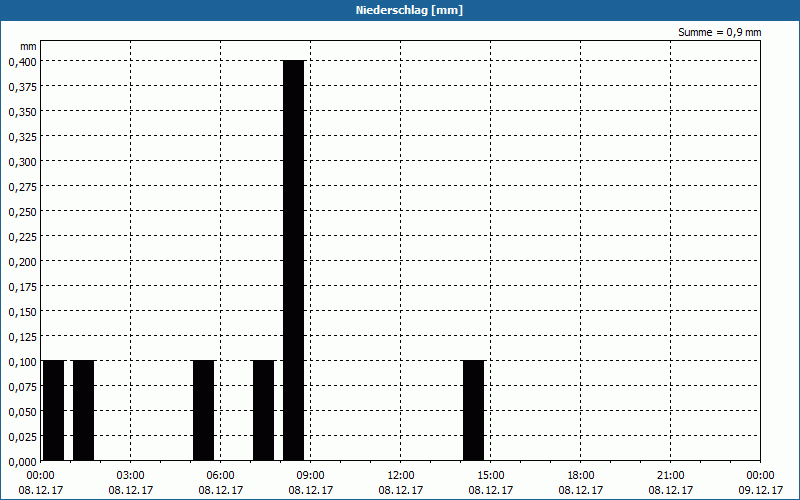
Task: Click the bar just before 15:00
Action: (x=473, y=411)
